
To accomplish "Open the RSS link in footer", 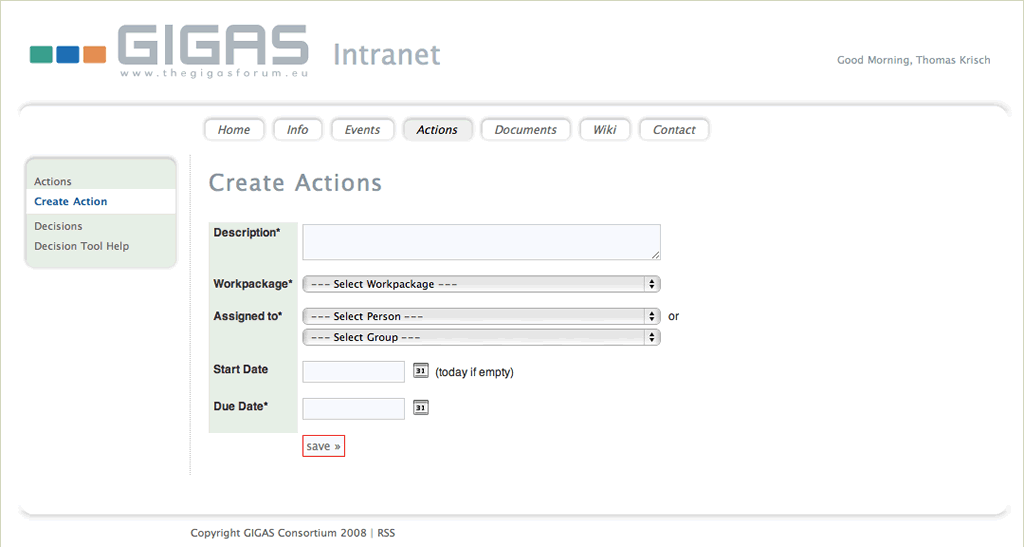I will click(386, 533).
